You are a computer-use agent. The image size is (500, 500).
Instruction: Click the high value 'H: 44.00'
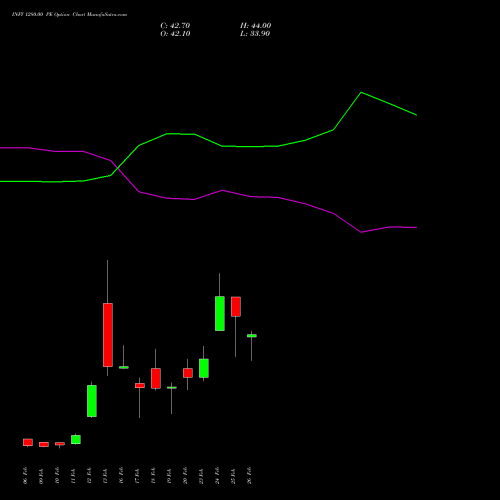(255, 26)
